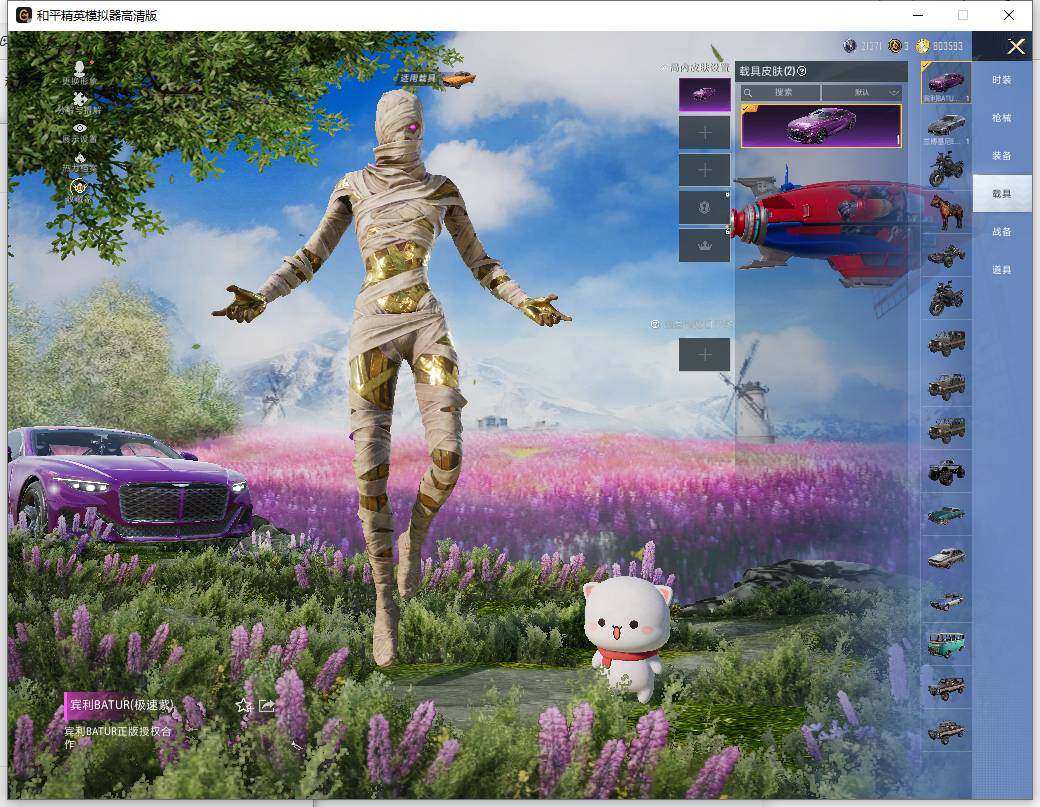Switch to the 时装 tab
1040x807 pixels.
coord(1001,80)
